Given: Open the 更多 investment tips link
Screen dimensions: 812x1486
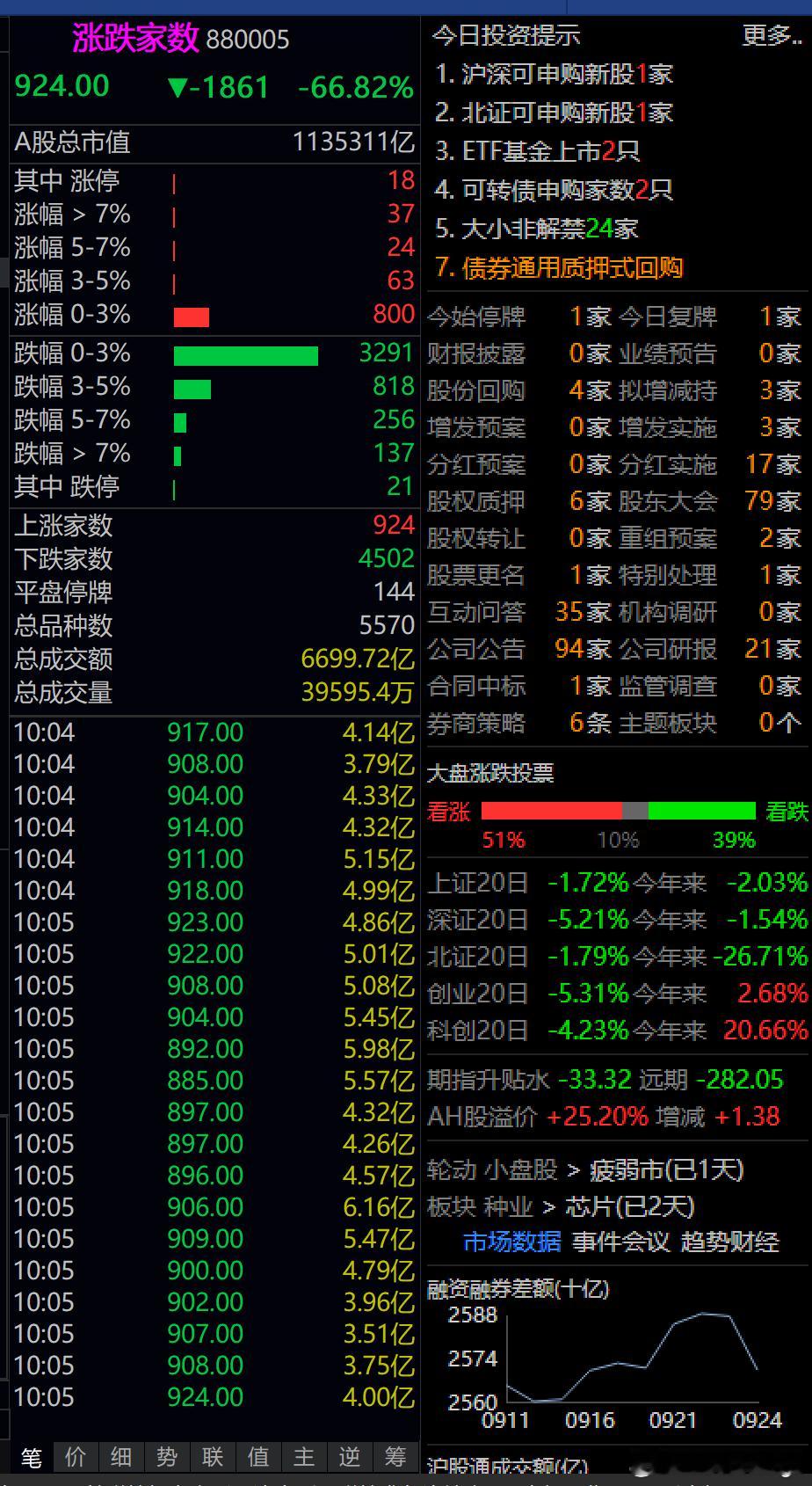Looking at the screenshot, I should (772, 35).
